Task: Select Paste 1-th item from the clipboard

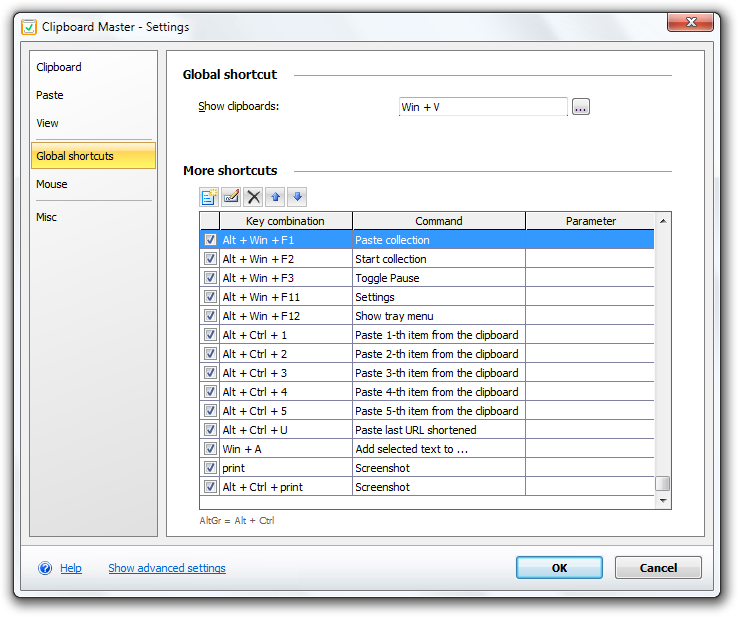Action: 439,335
